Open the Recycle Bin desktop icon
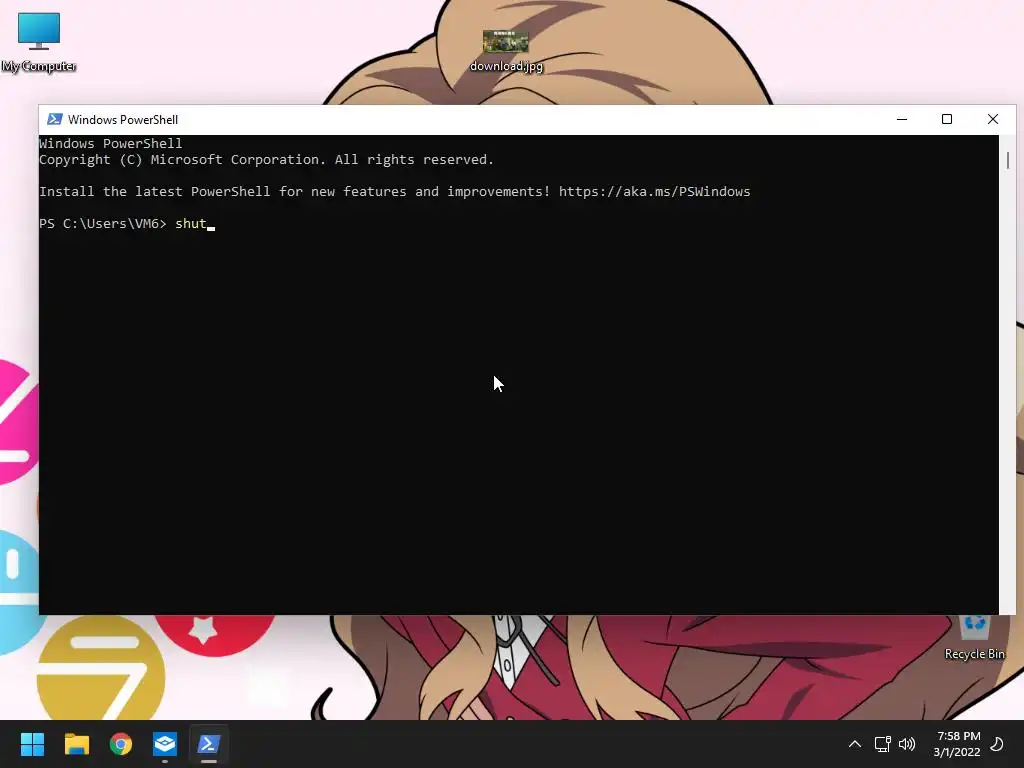This screenshot has width=1024, height=768. 974,638
